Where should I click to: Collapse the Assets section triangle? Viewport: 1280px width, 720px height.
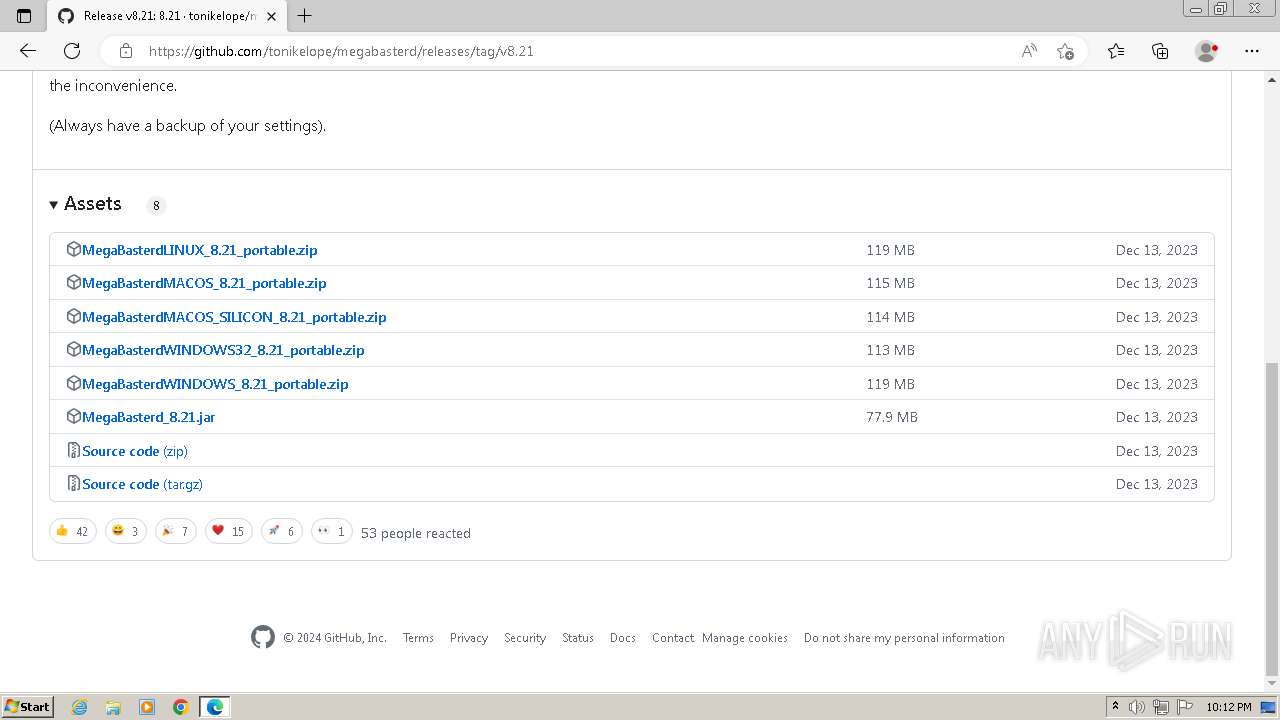[54, 205]
